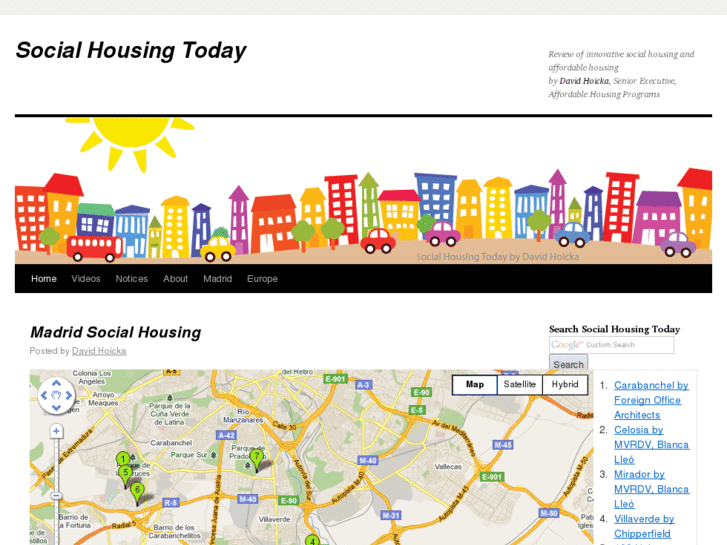Image resolution: width=727 pixels, height=545 pixels.
Task: Click the Search button
Action: click(x=568, y=364)
